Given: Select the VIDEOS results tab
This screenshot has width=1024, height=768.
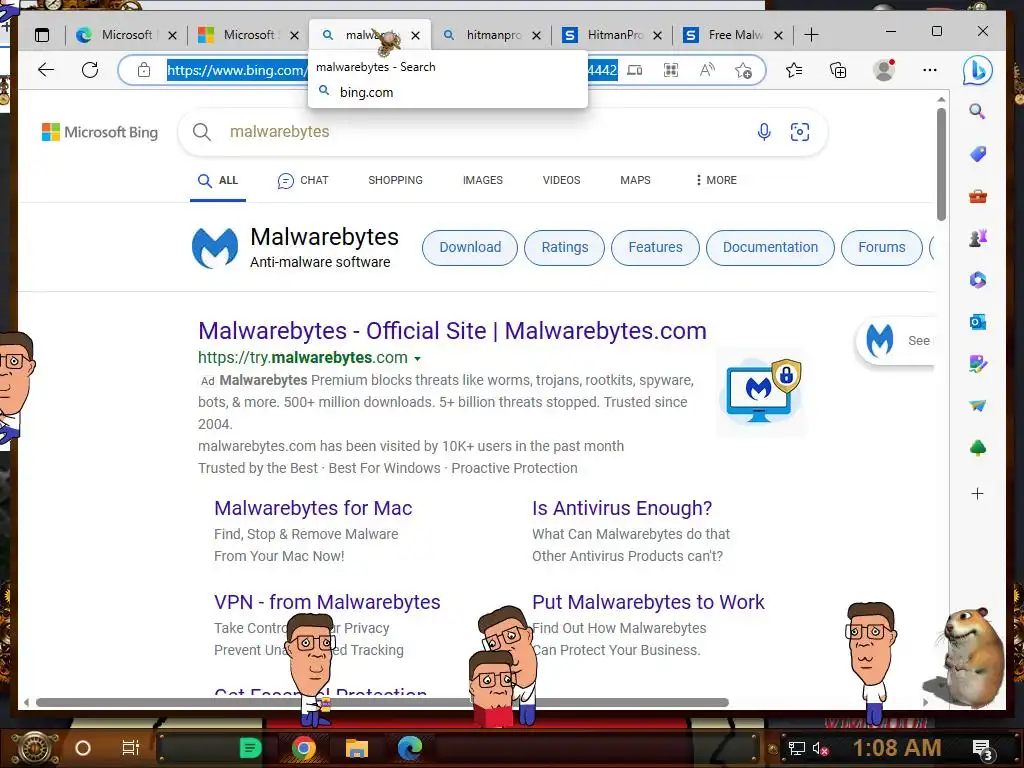Looking at the screenshot, I should [x=562, y=180].
